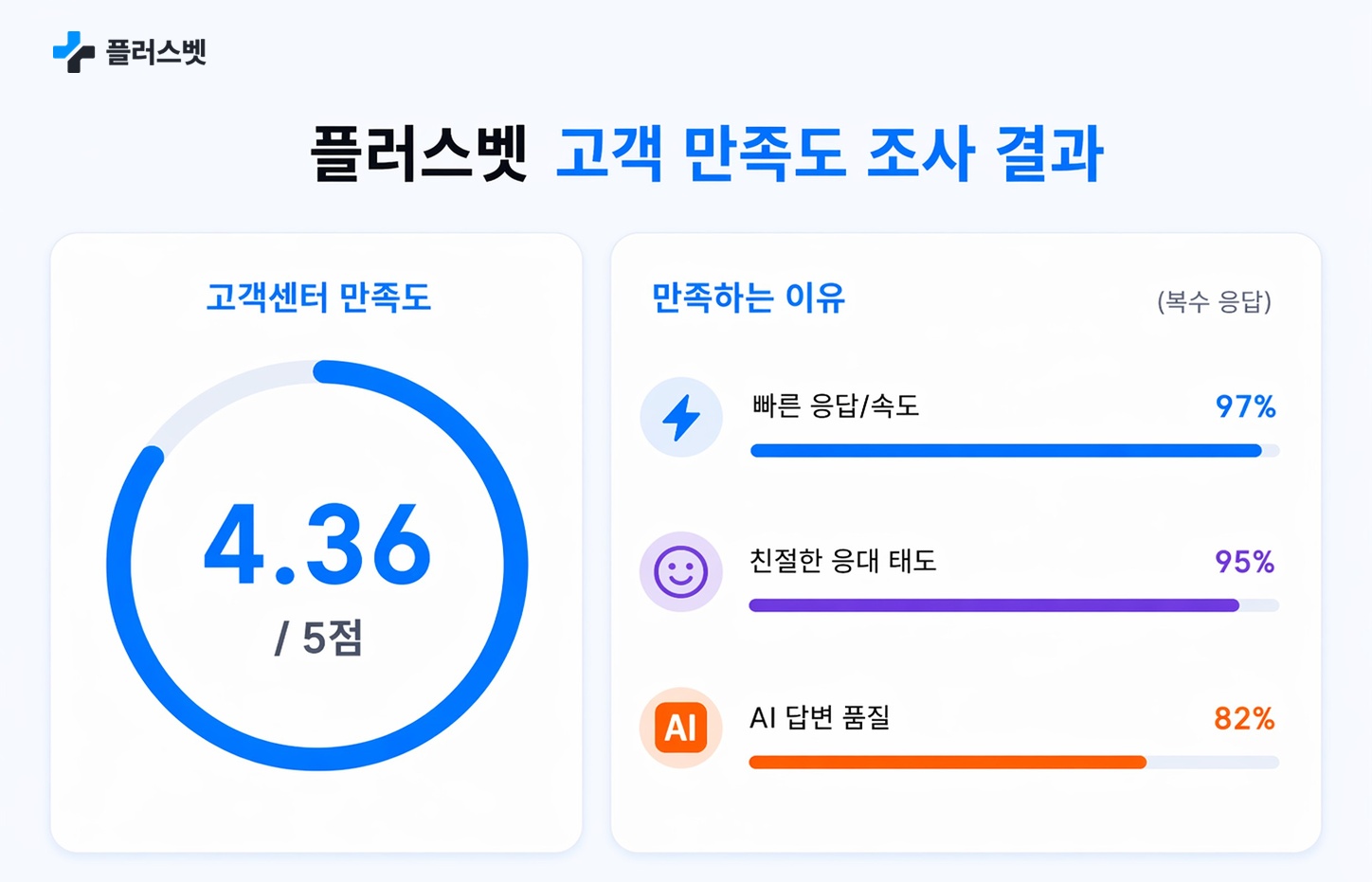Click the blue 빠른 응답/속도 progress bar
Viewport: 1372px width, 882px height.
(x=1005, y=451)
